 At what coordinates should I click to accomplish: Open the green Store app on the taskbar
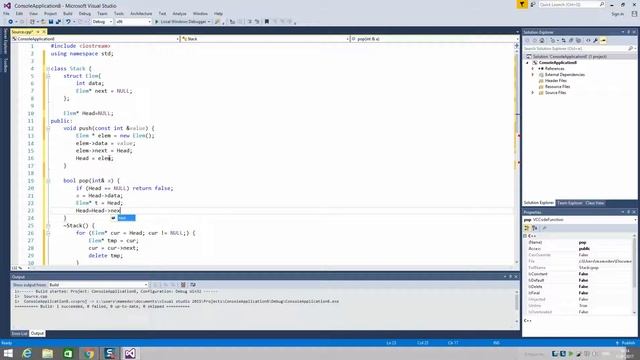pyautogui.click(x=68, y=353)
